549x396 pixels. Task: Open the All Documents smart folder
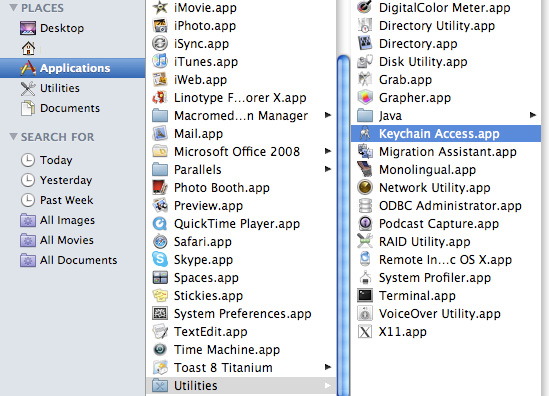point(72,260)
